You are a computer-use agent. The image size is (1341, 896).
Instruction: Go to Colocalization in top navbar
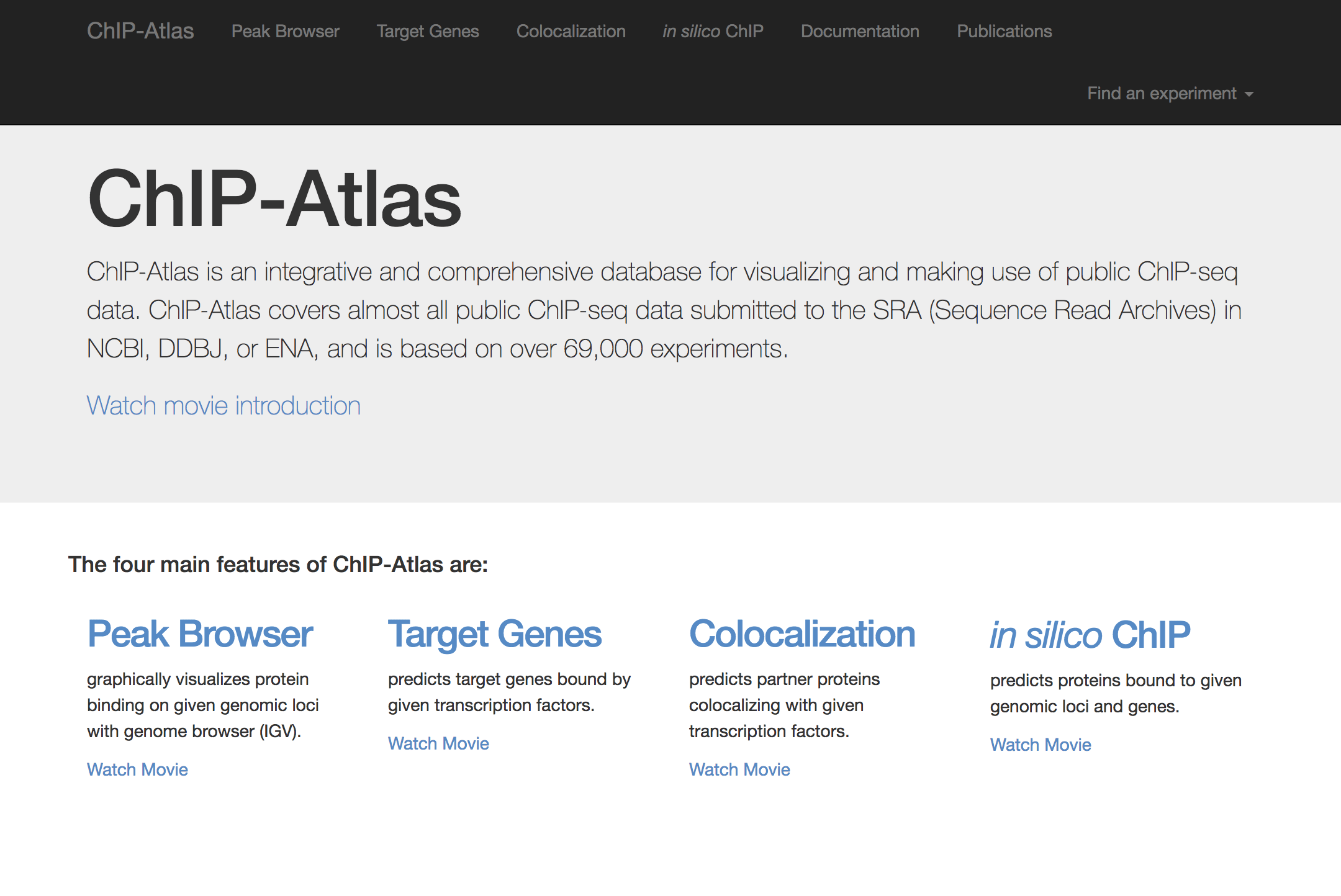[x=571, y=31]
